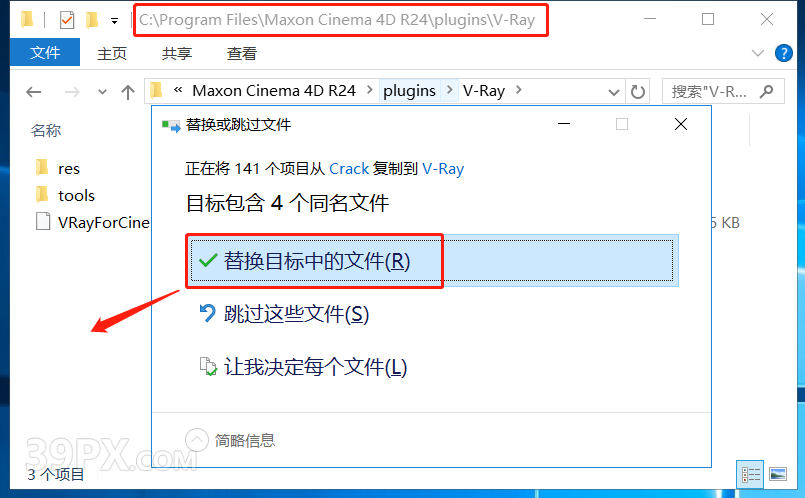Refresh the V-Ray folder view

(638, 92)
